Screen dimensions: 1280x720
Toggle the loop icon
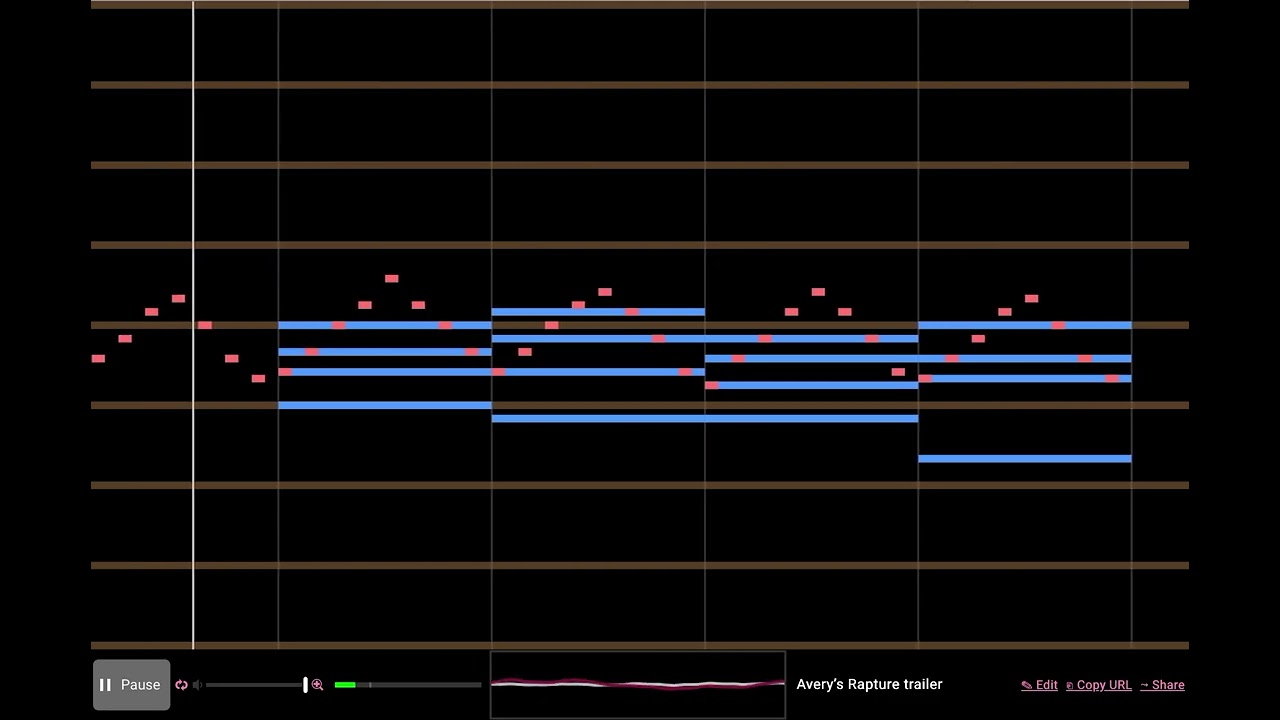tap(181, 685)
